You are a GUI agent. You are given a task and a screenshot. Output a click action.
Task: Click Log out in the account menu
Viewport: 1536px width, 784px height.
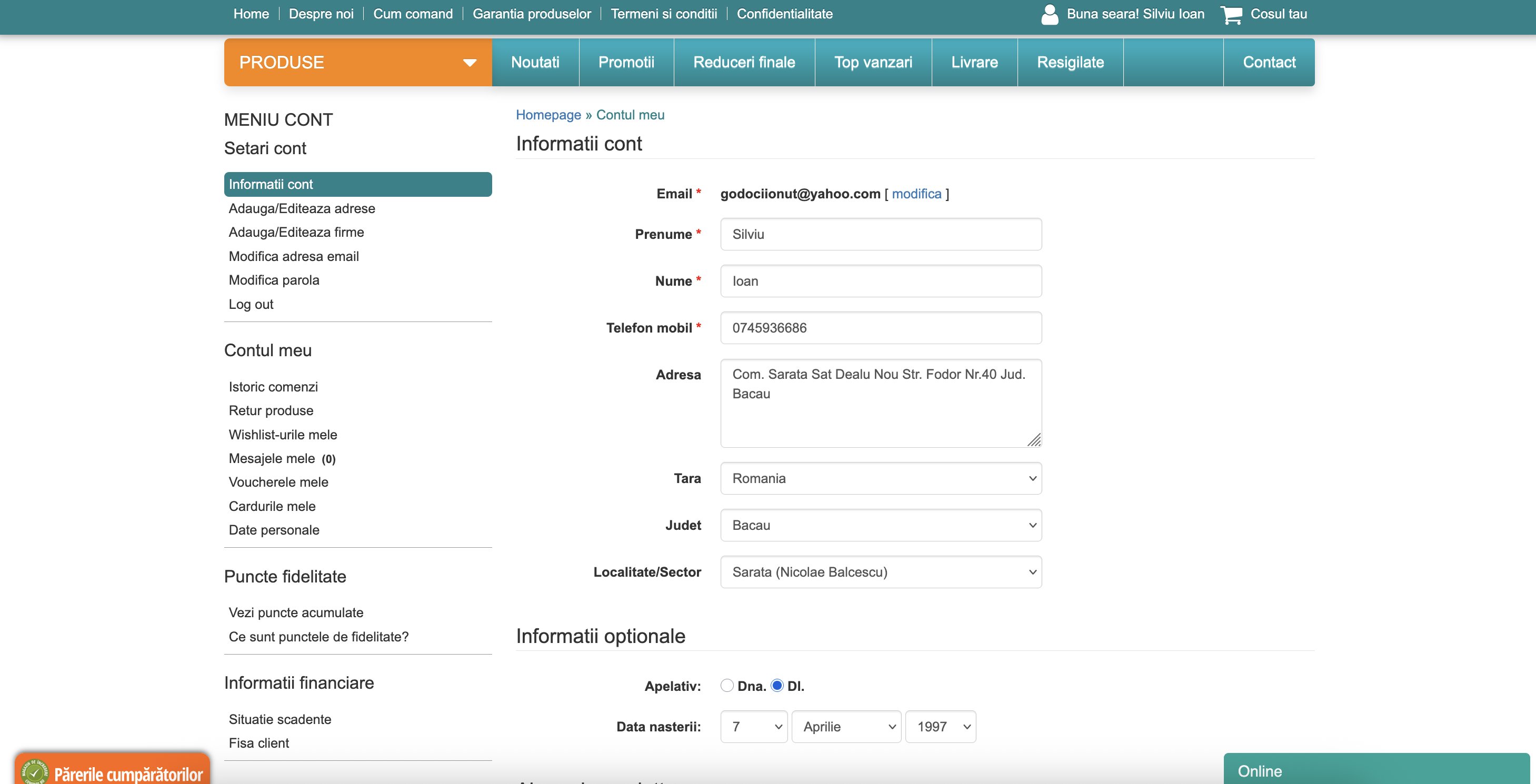pyautogui.click(x=251, y=304)
